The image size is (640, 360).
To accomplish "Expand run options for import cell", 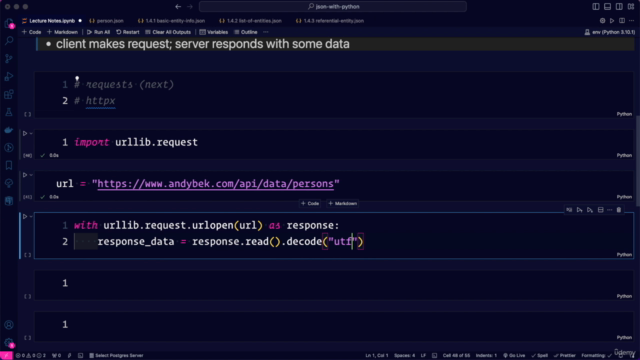I will click(x=31, y=133).
